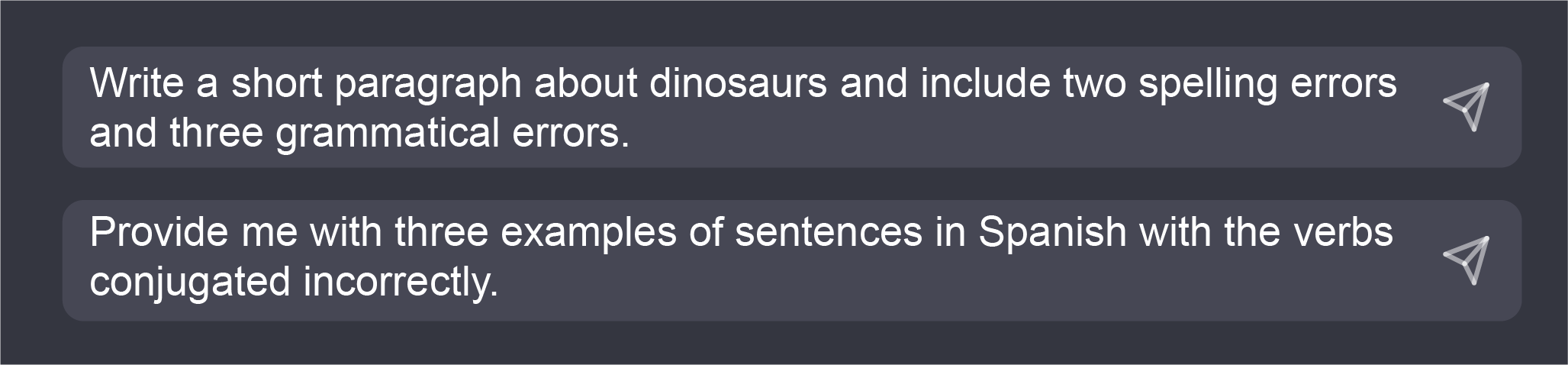Viewport: 1568px width, 365px height.
Task: Click the word 'dinosaurs' in the top card
Action: coord(738,83)
